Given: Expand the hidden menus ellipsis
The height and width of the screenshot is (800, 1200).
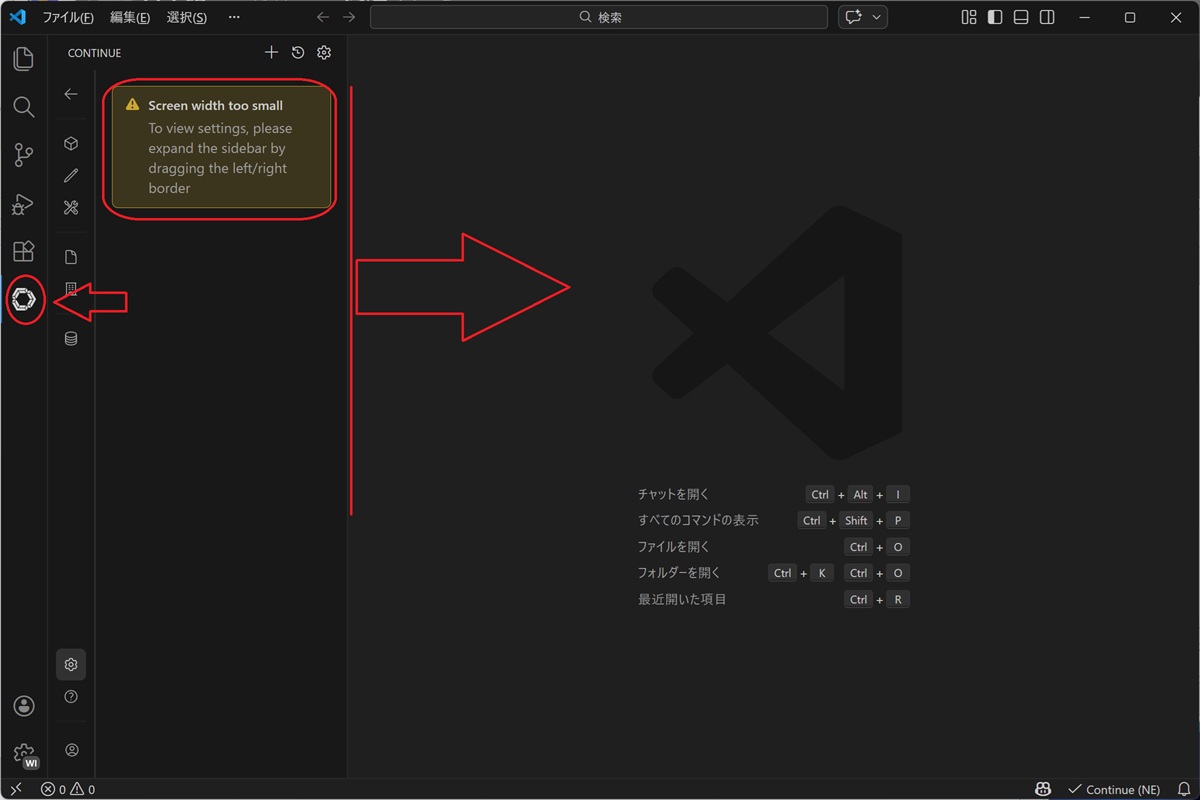Looking at the screenshot, I should point(234,17).
